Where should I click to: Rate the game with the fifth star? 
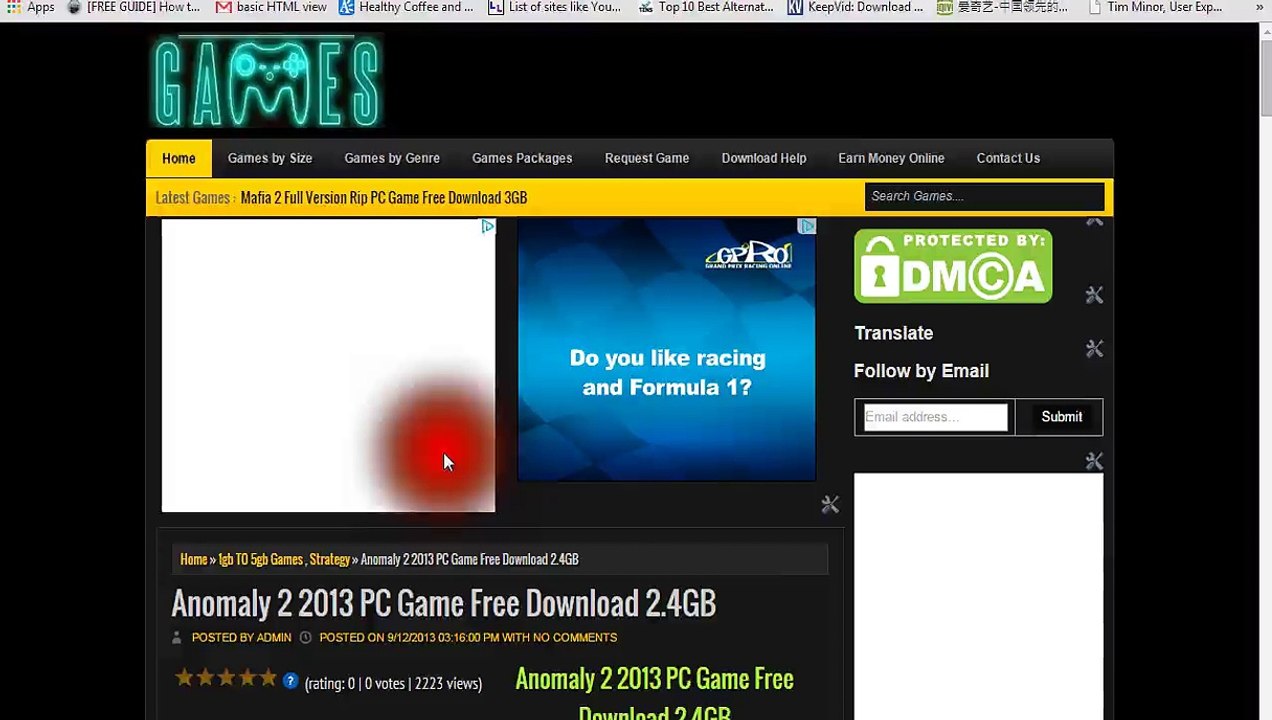(268, 679)
